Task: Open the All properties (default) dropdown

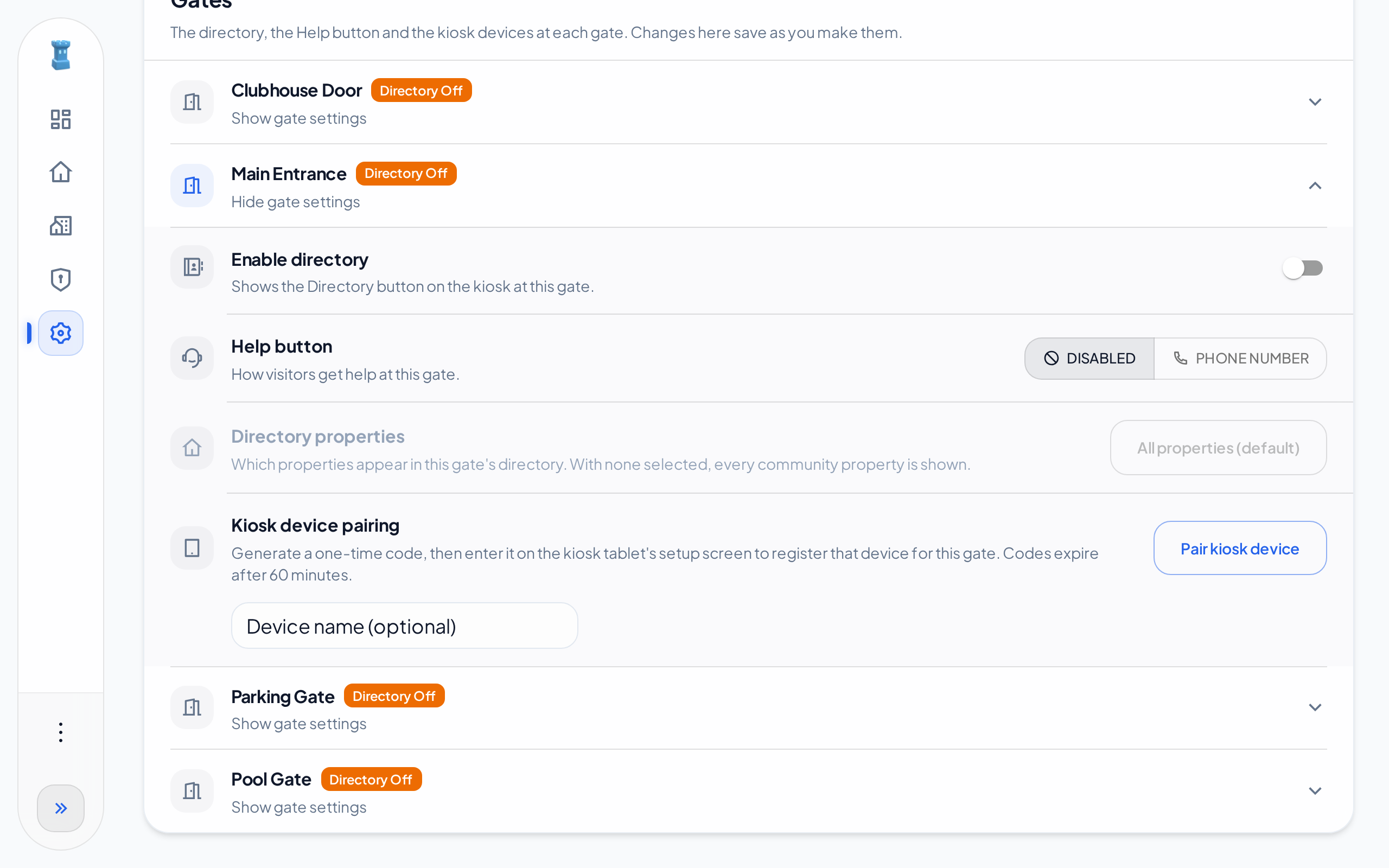Action: click(1219, 448)
